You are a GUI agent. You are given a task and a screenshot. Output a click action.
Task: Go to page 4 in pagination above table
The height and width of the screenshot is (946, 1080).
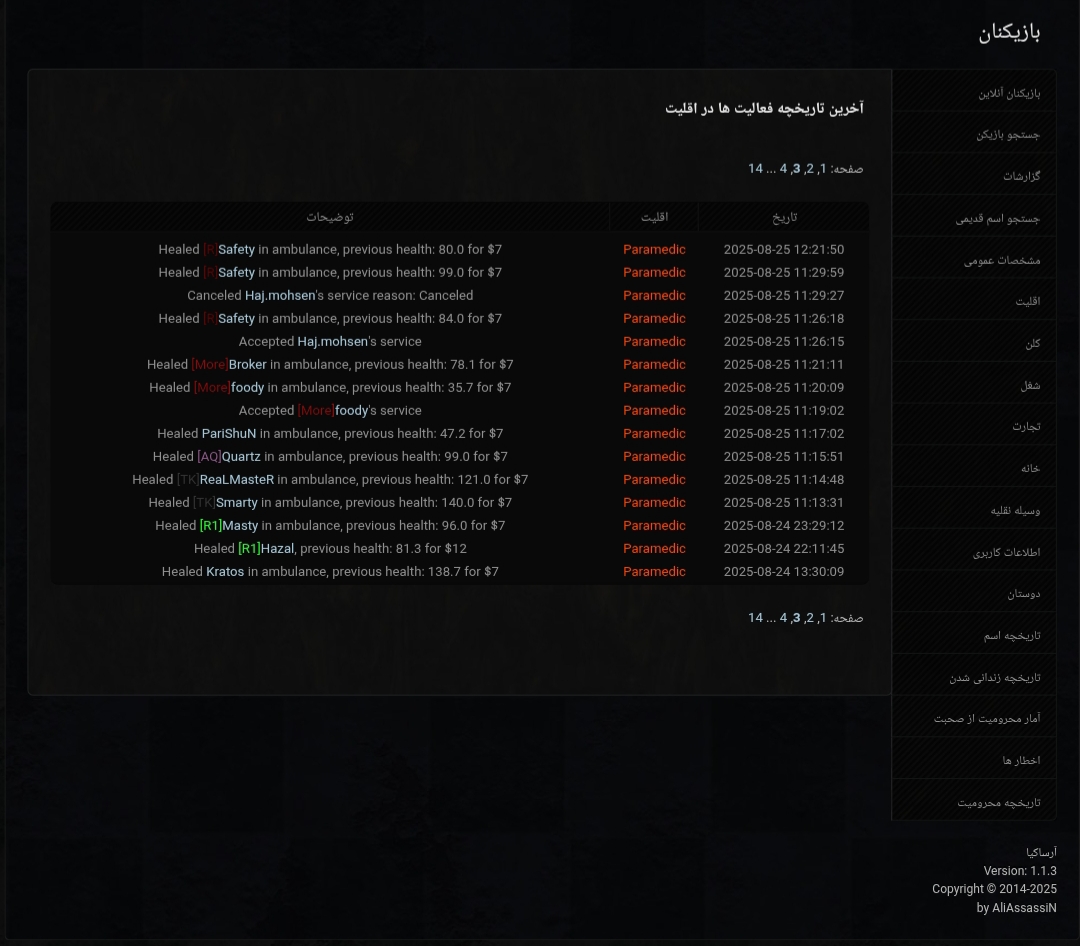(783, 169)
